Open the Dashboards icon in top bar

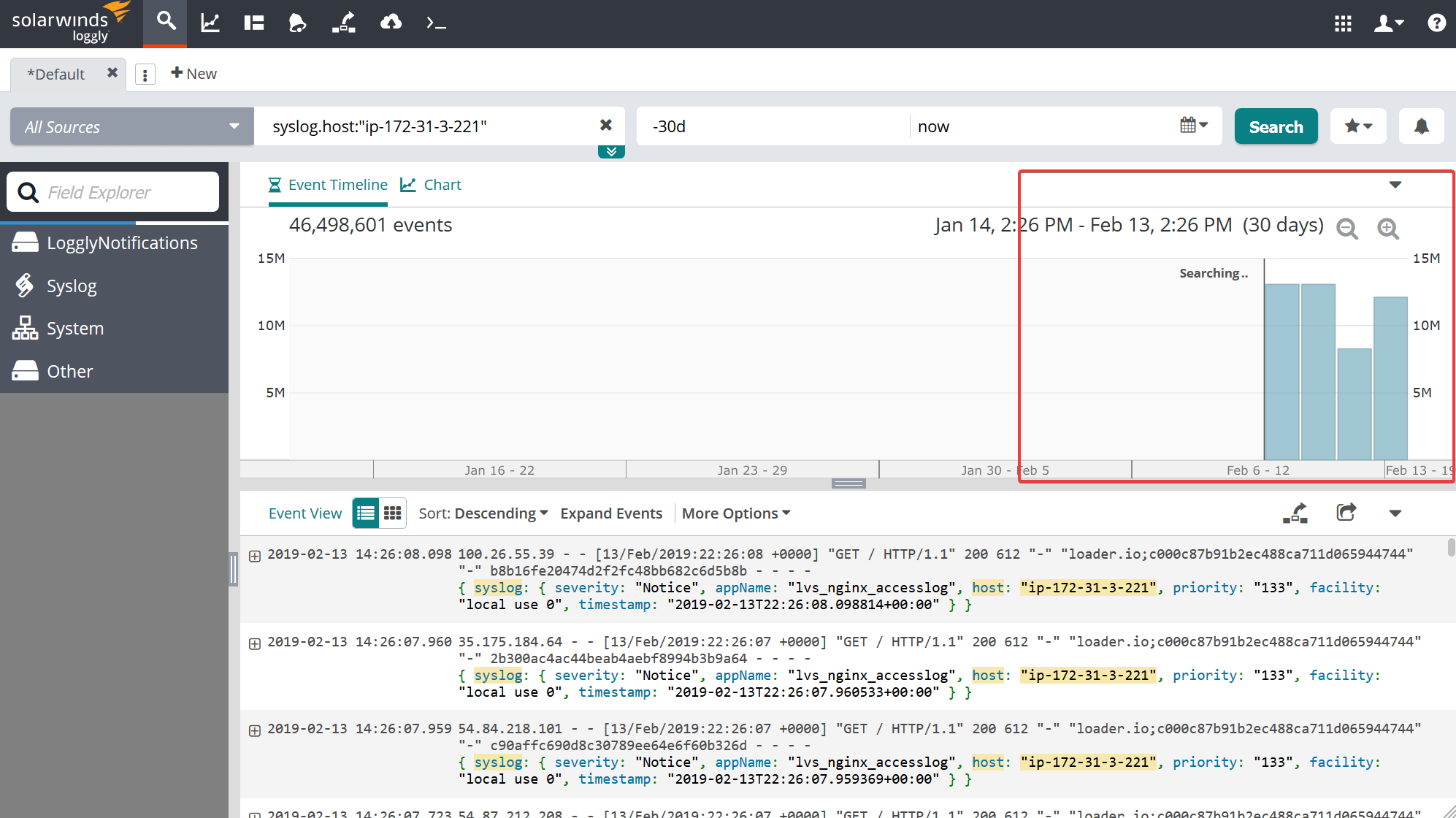253,23
